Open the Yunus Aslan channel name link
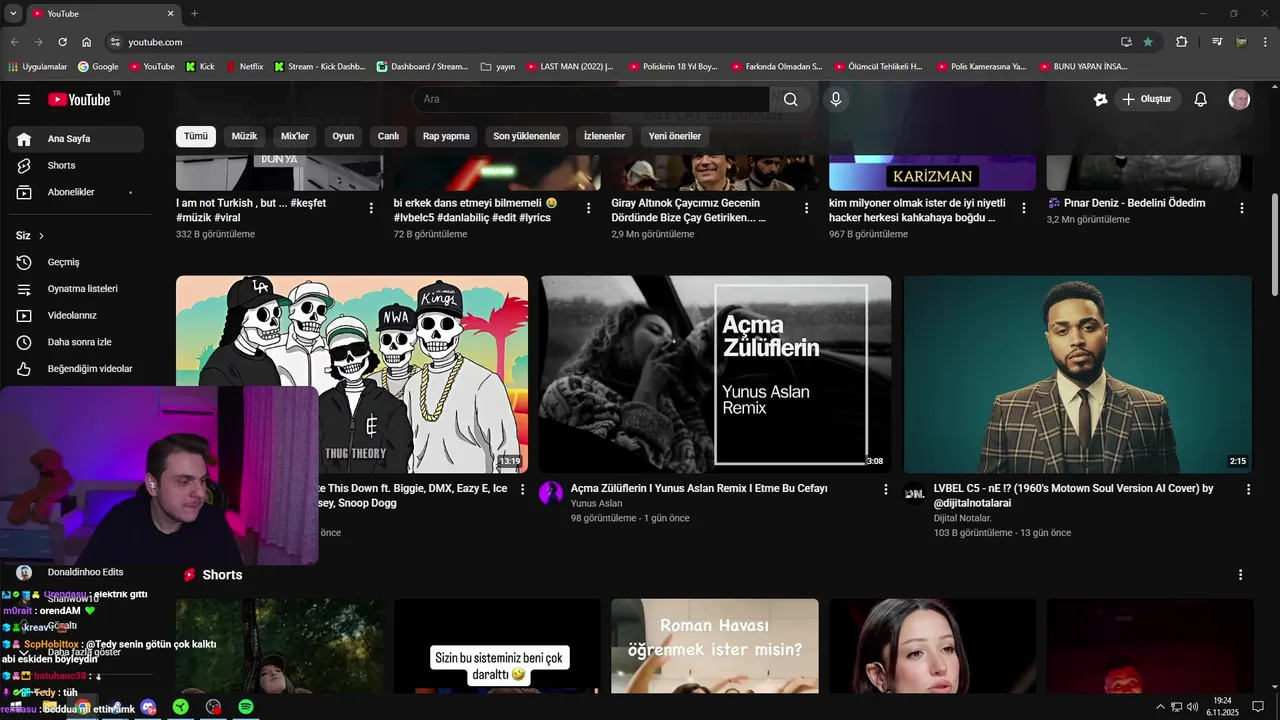The image size is (1280, 720). click(x=596, y=504)
